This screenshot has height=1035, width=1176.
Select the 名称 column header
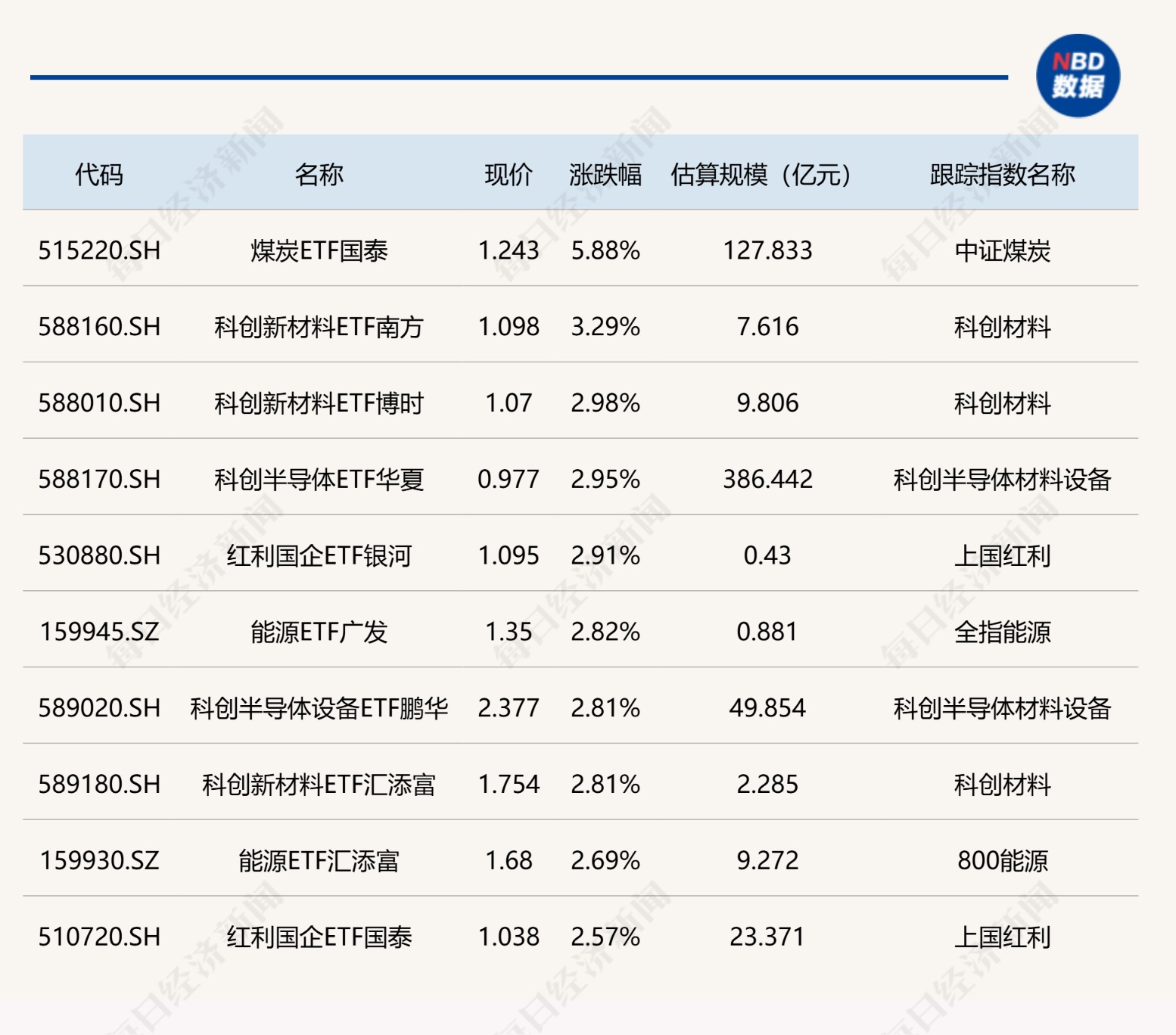click(319, 175)
